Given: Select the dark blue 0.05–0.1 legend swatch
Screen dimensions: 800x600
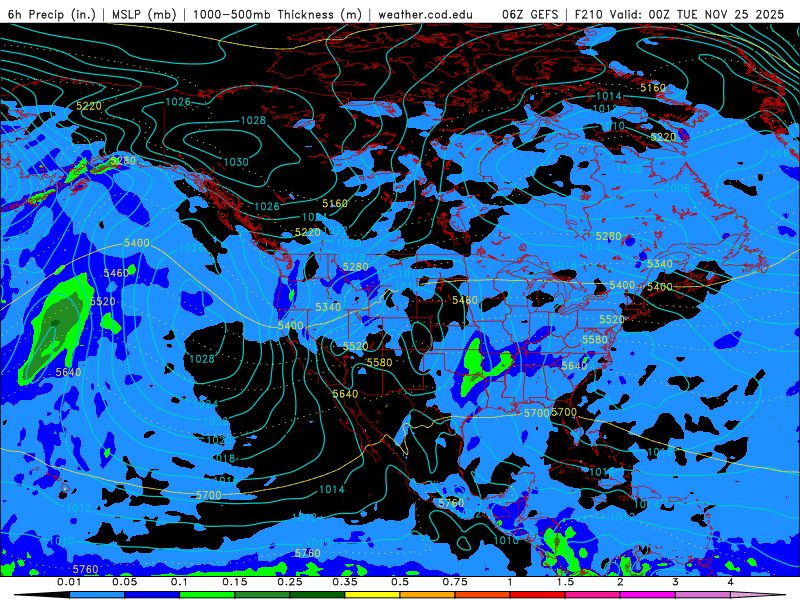Looking at the screenshot, I should (x=152, y=595).
